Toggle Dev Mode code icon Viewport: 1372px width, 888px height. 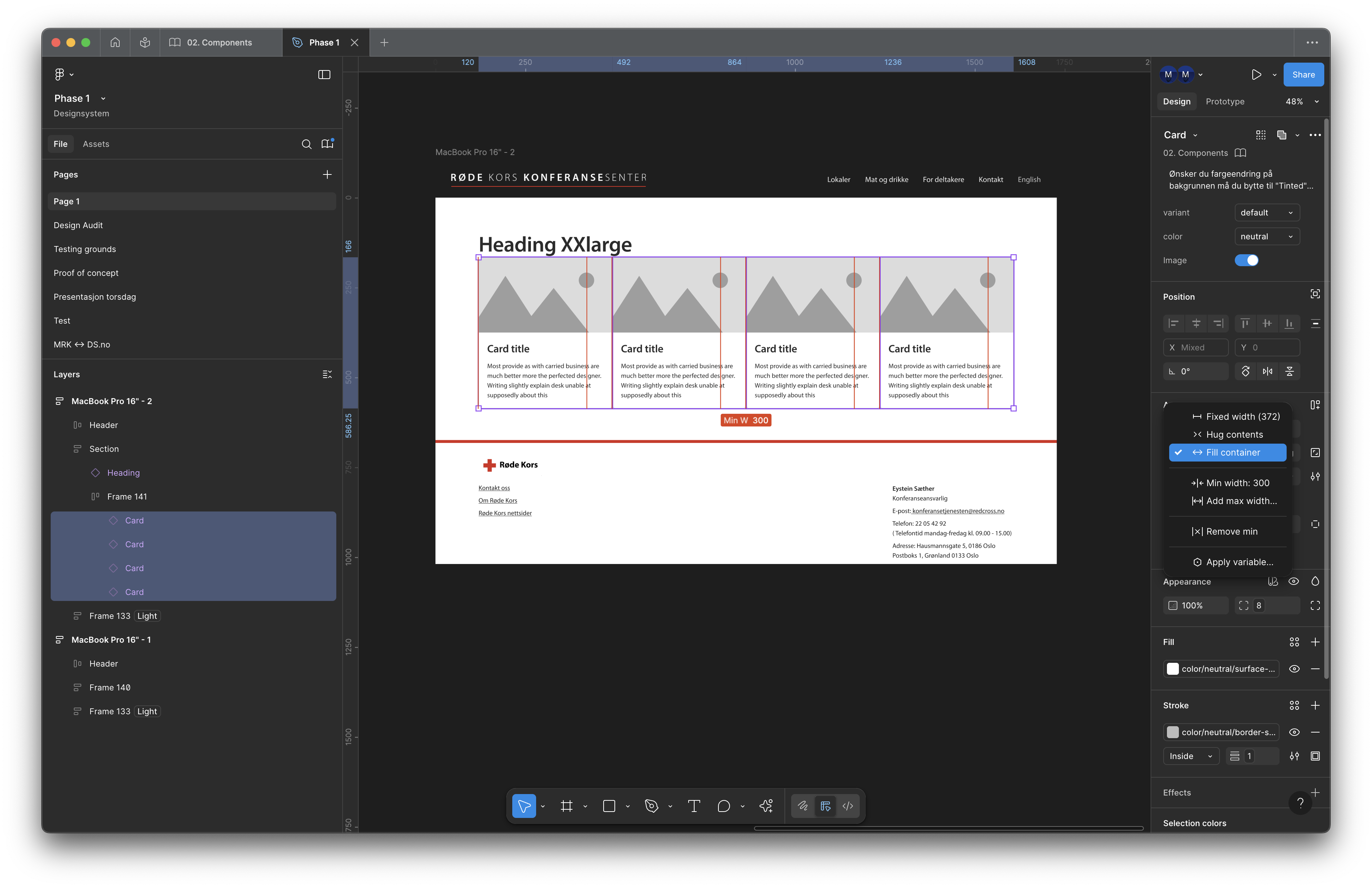point(847,806)
